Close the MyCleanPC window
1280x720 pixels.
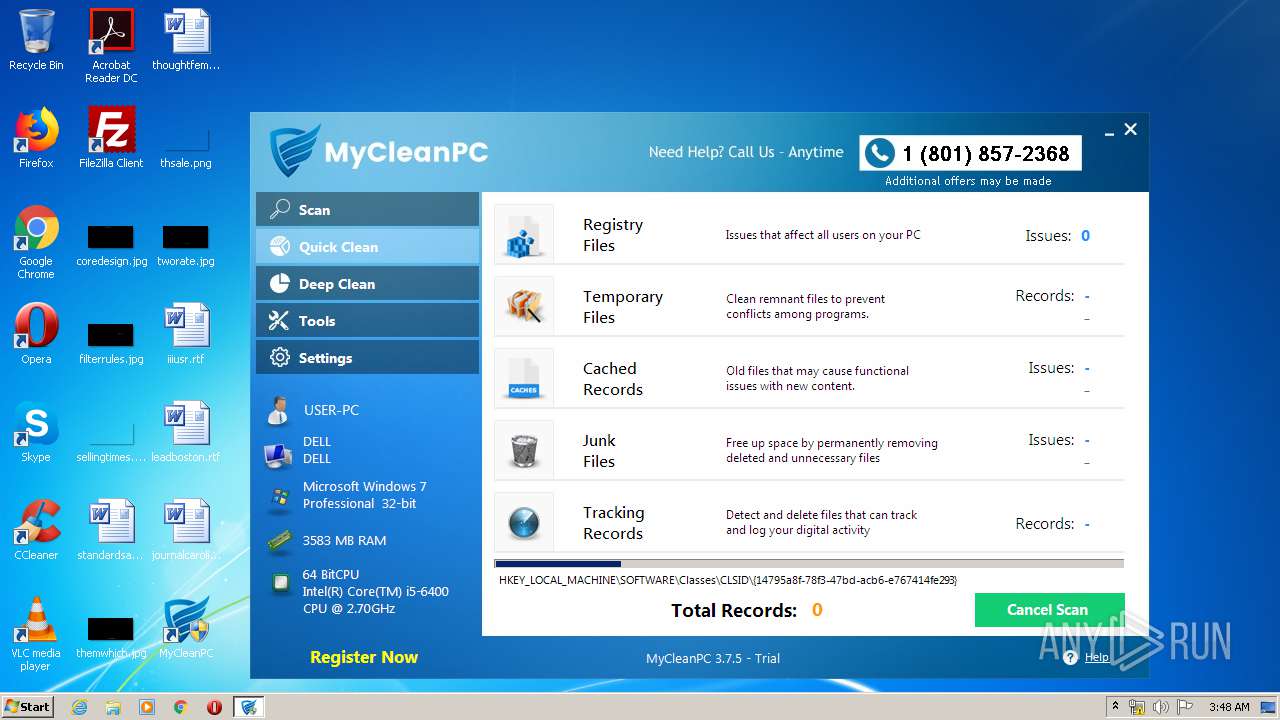click(x=1131, y=129)
